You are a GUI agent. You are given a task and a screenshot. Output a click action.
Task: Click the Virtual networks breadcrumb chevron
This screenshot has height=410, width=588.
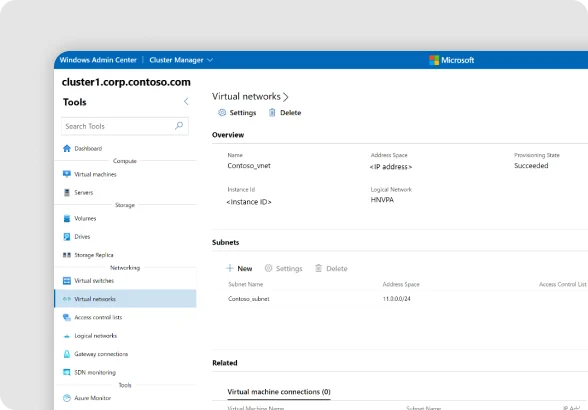[286, 97]
